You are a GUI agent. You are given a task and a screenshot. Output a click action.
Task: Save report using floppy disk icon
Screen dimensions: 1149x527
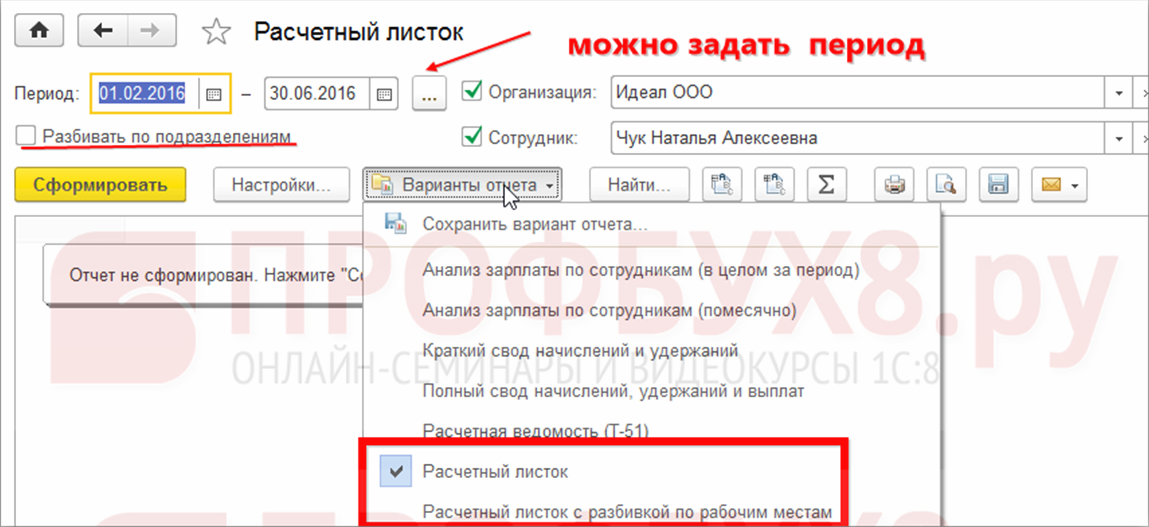(x=997, y=185)
